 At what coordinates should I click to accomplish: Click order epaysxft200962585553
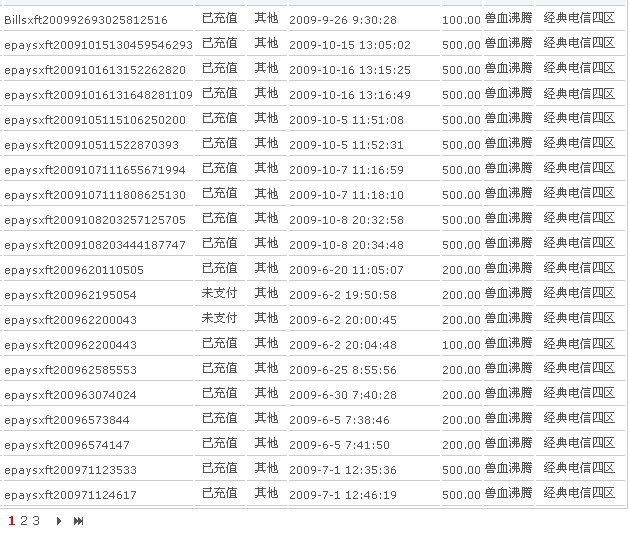click(x=70, y=370)
